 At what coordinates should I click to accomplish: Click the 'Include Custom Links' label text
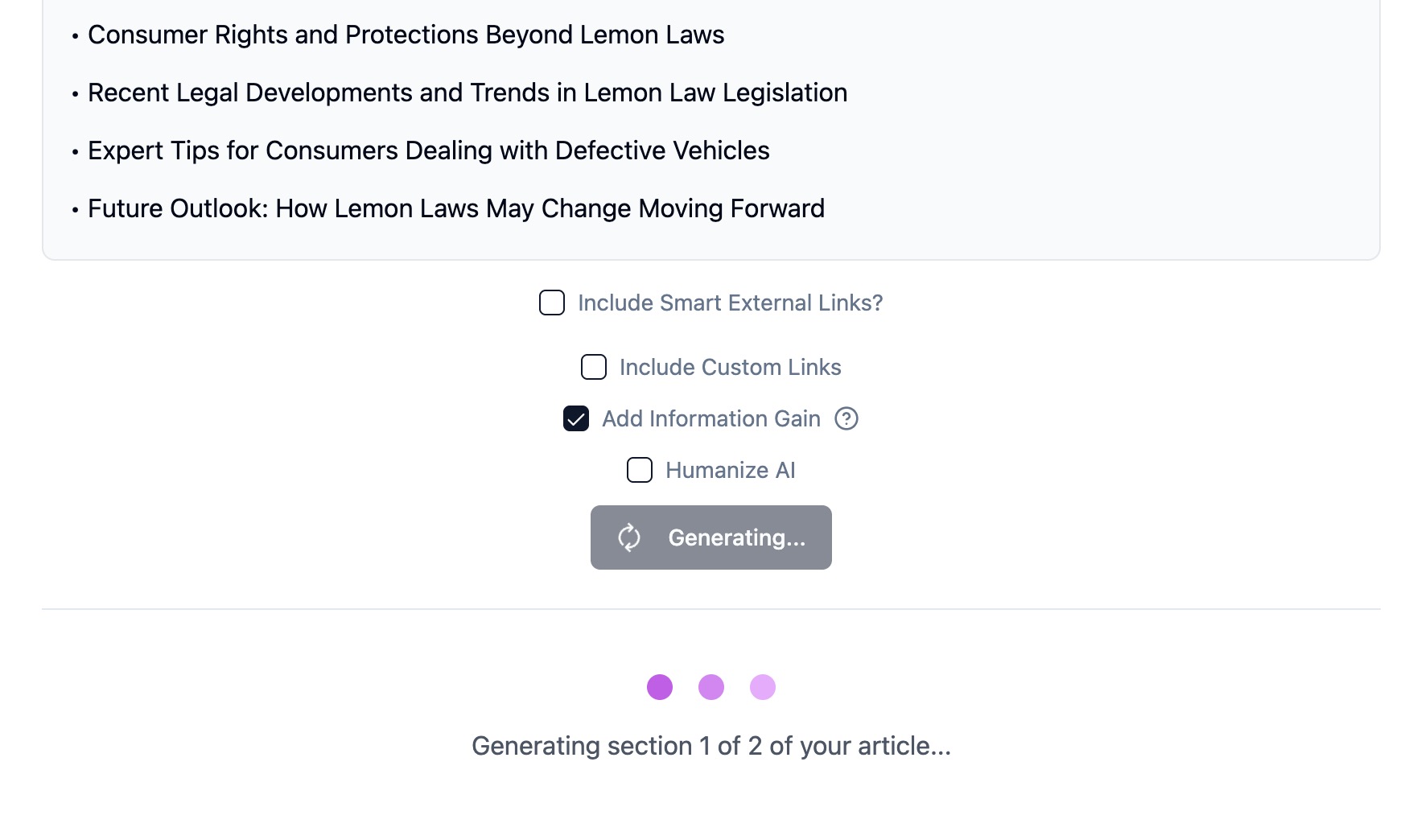(730, 367)
